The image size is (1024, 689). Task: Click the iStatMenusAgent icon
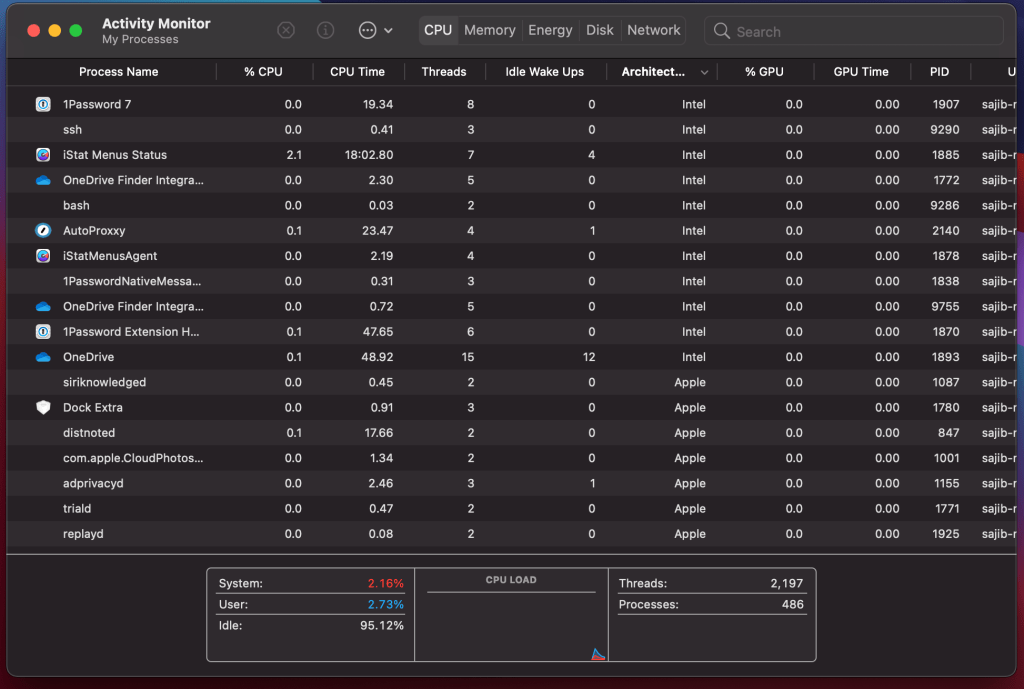coord(43,256)
